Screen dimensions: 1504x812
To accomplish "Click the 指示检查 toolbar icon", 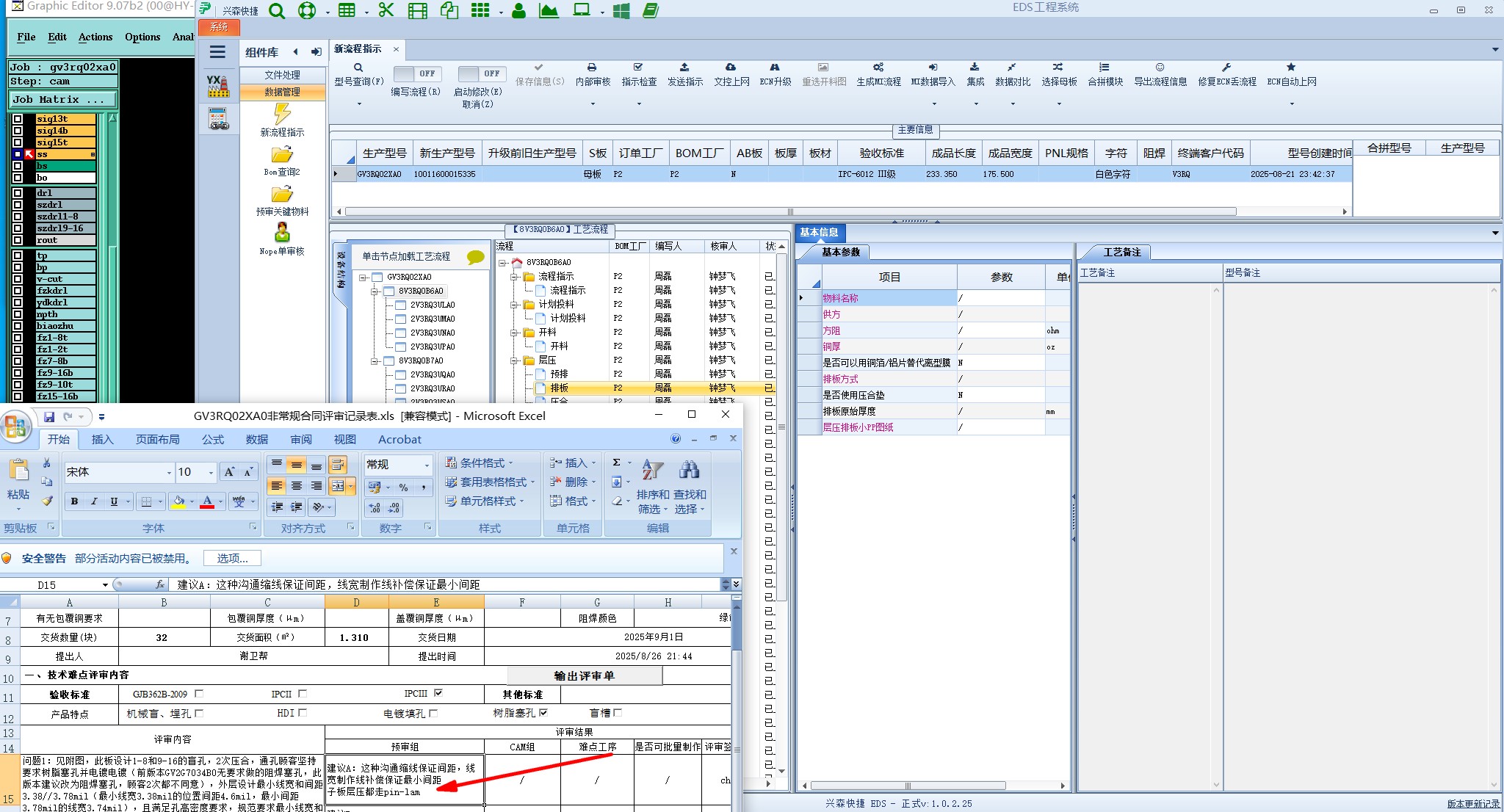I will pos(638,68).
